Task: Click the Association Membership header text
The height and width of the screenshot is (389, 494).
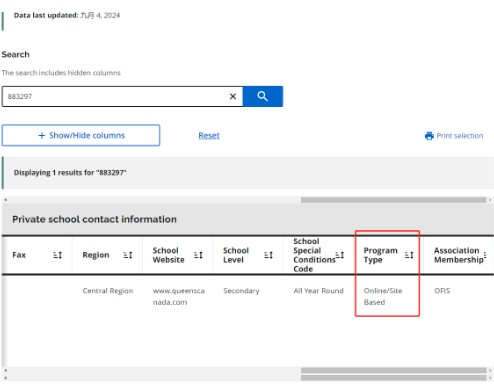Action: click(458, 255)
